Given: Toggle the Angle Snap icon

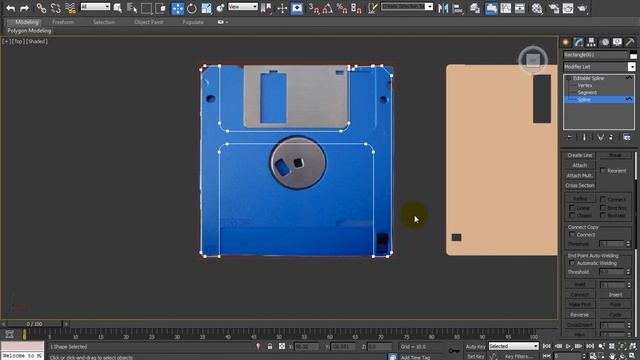Looking at the screenshot, I should point(327,8).
